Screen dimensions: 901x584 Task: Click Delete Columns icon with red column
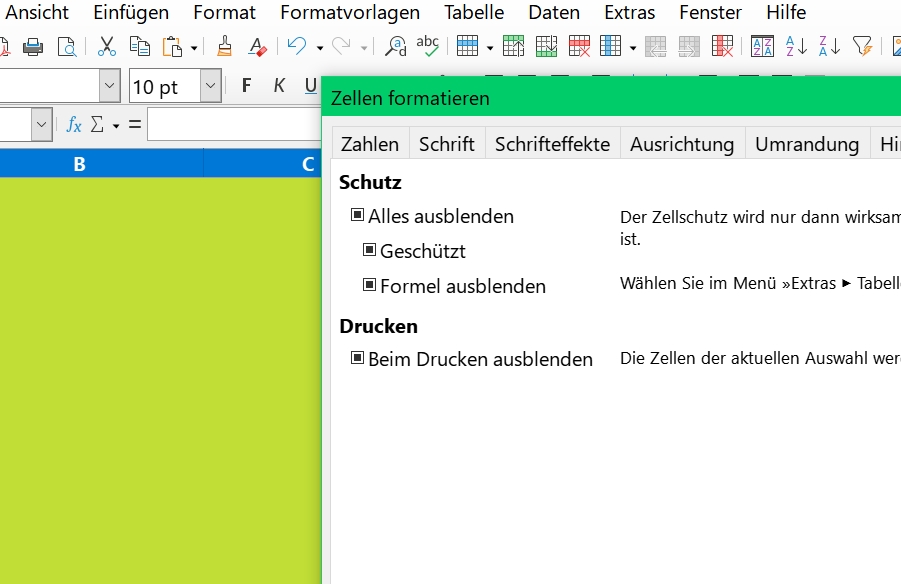click(722, 46)
